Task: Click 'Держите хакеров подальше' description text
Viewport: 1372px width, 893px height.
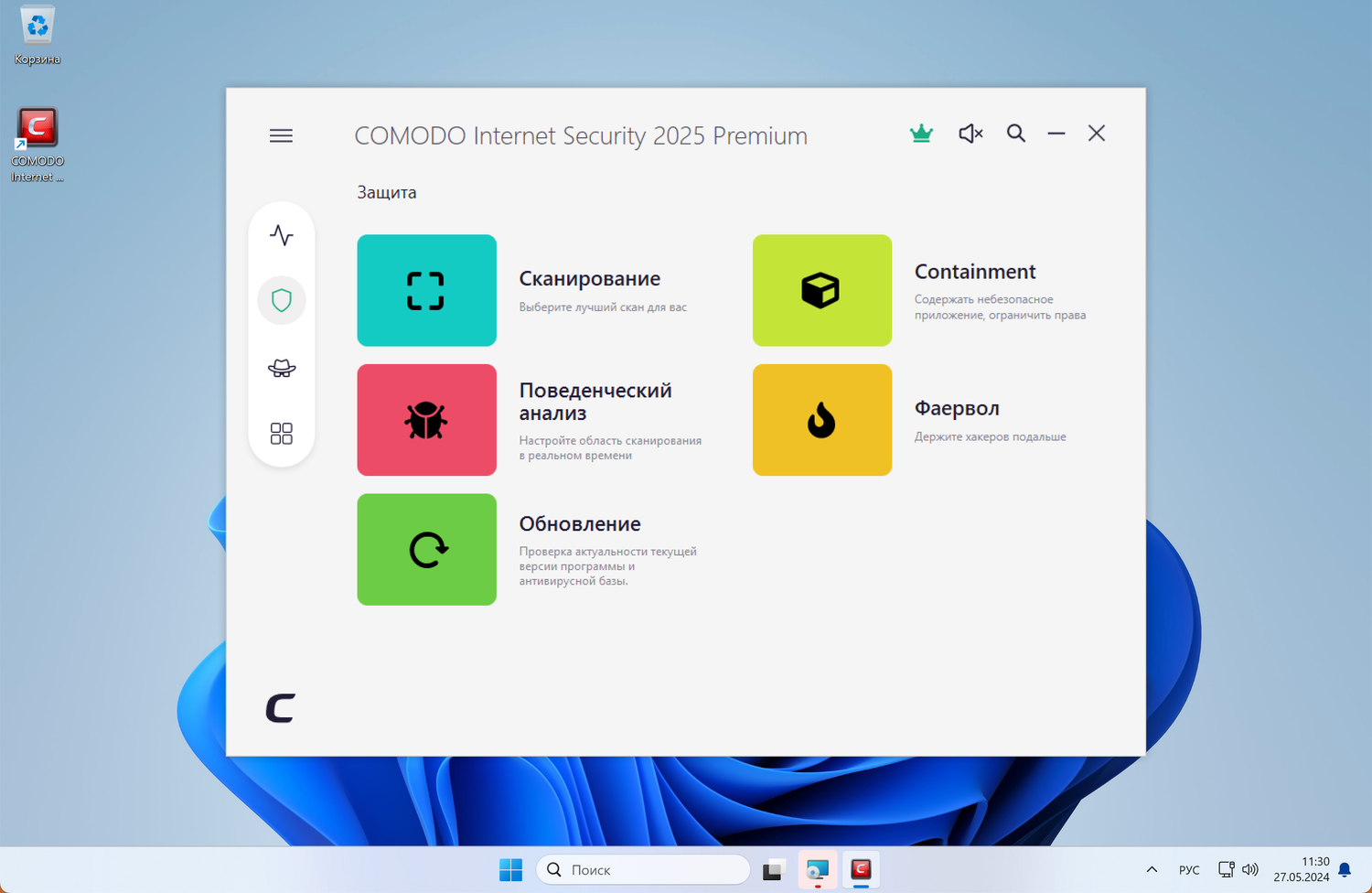Action: click(991, 437)
